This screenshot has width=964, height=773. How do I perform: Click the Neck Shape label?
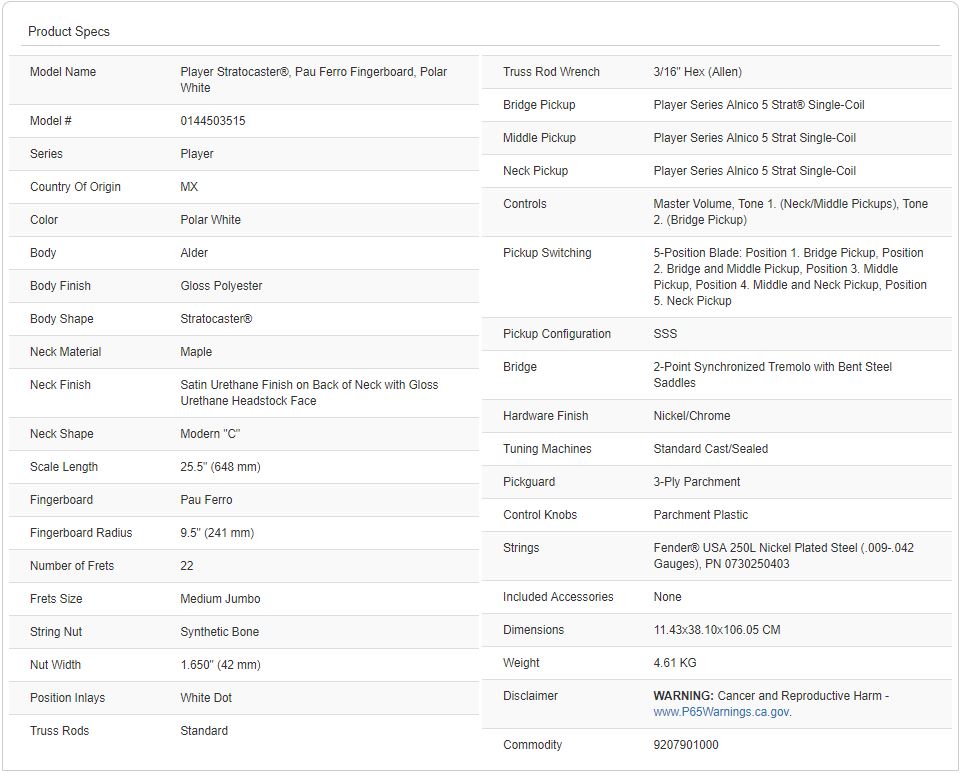[61, 434]
